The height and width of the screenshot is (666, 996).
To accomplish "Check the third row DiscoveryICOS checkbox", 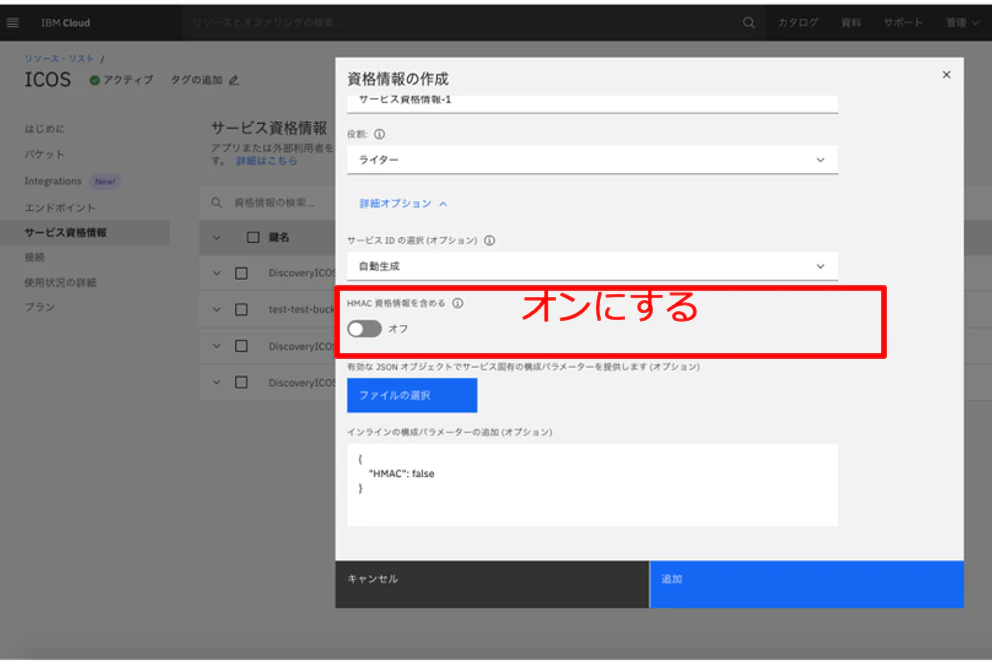I will click(241, 346).
